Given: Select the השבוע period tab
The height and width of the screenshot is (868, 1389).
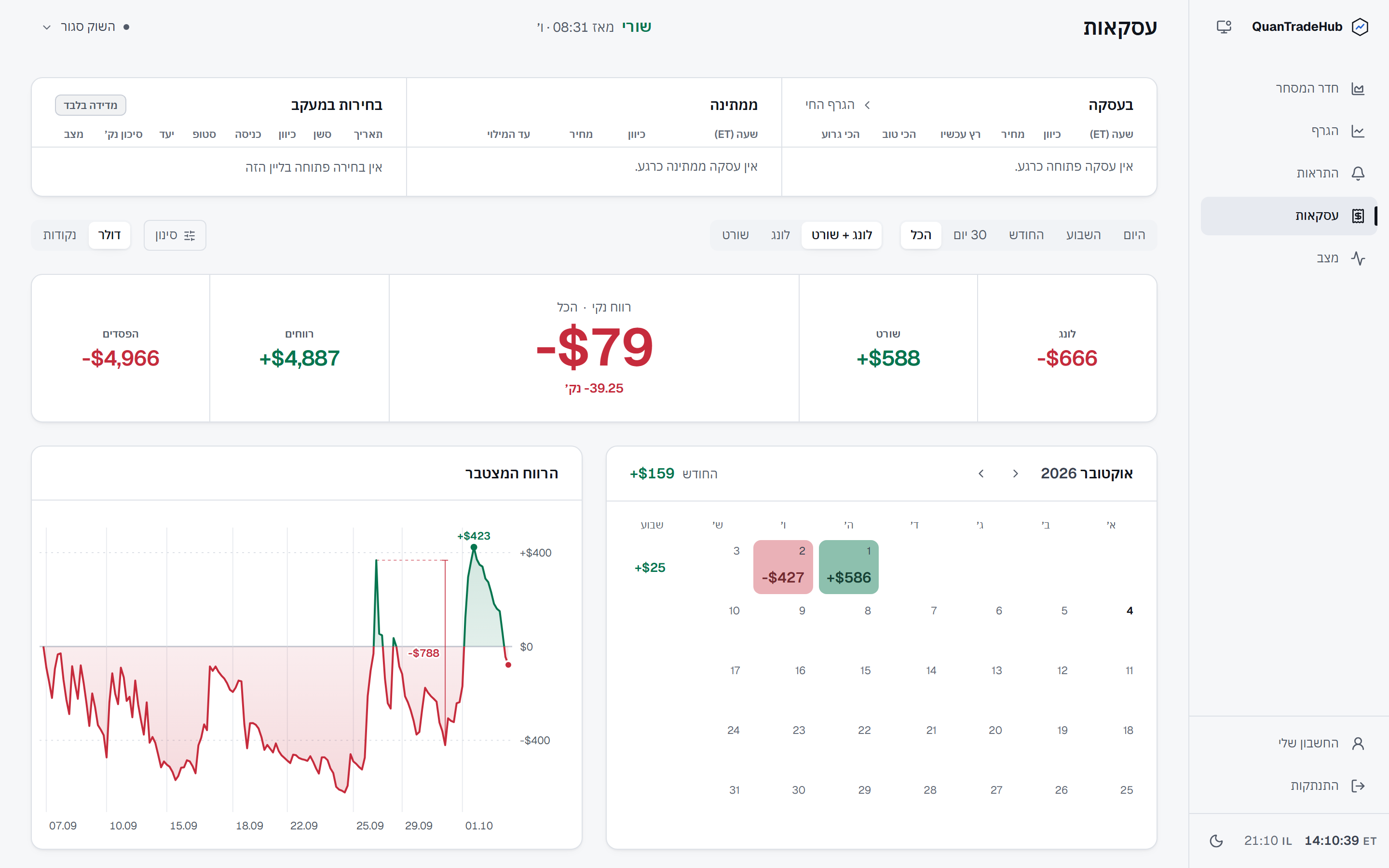Looking at the screenshot, I should click(x=1083, y=235).
